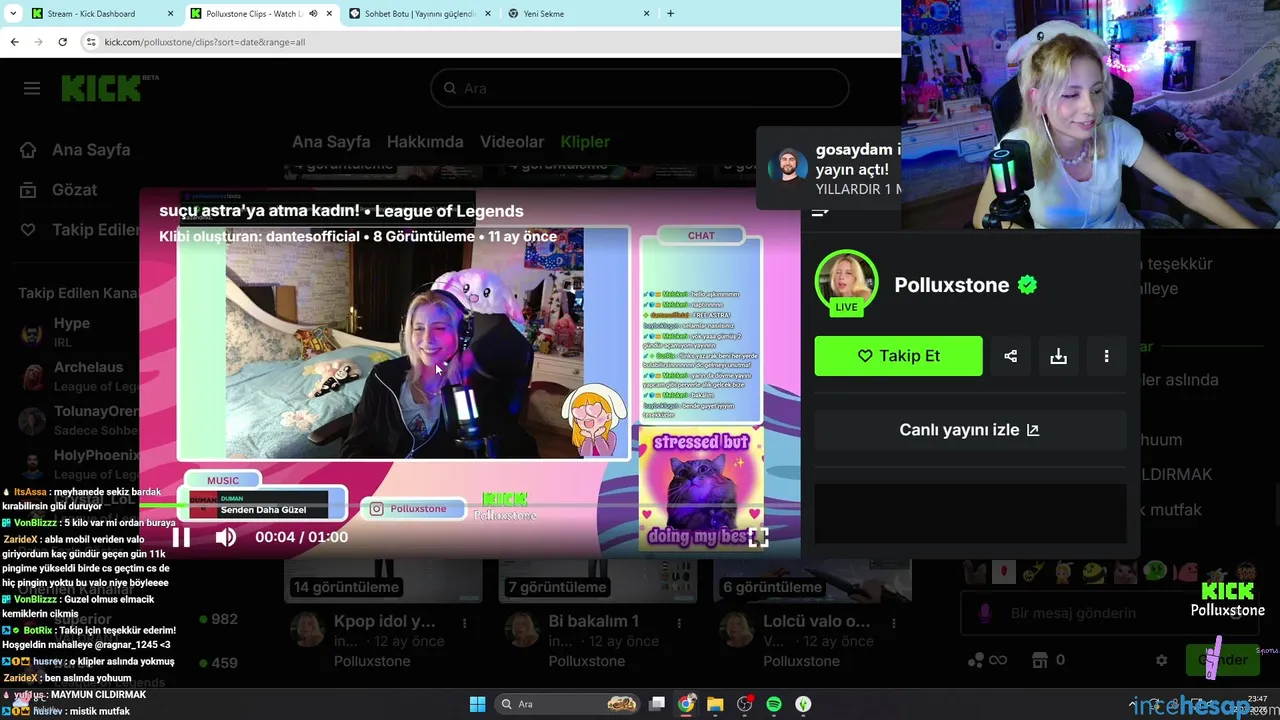The width and height of the screenshot is (1280, 720).
Task: Switch to the Yeni Sekme browser tab
Action: [577, 14]
